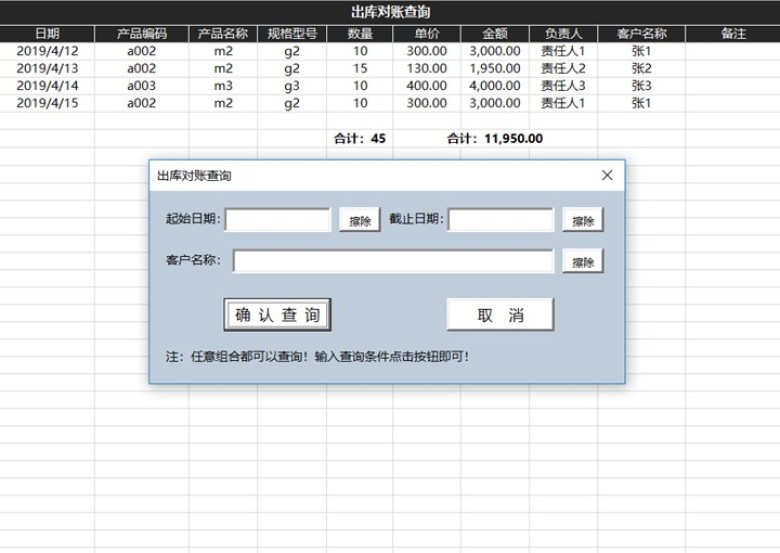Clear the 截止日期 field with 擦除

tap(583, 220)
